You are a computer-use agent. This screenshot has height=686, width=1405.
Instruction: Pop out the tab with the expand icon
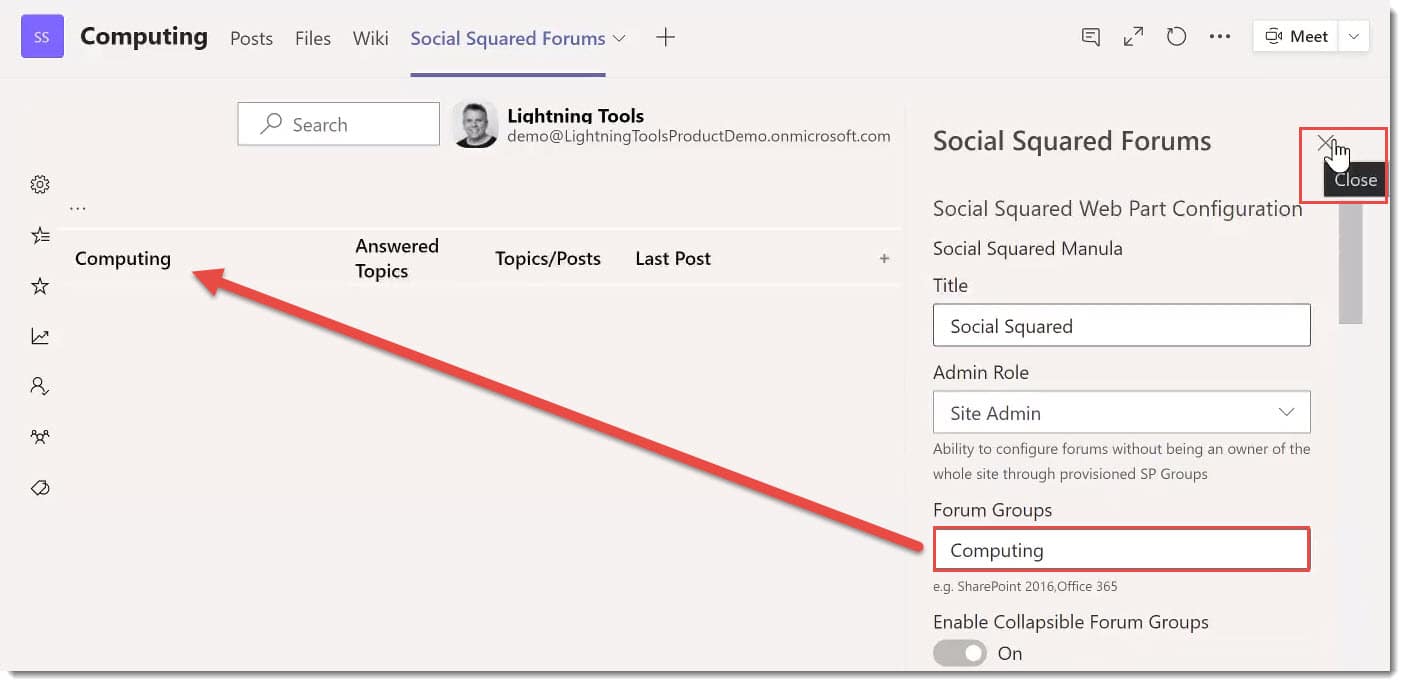click(x=1133, y=36)
